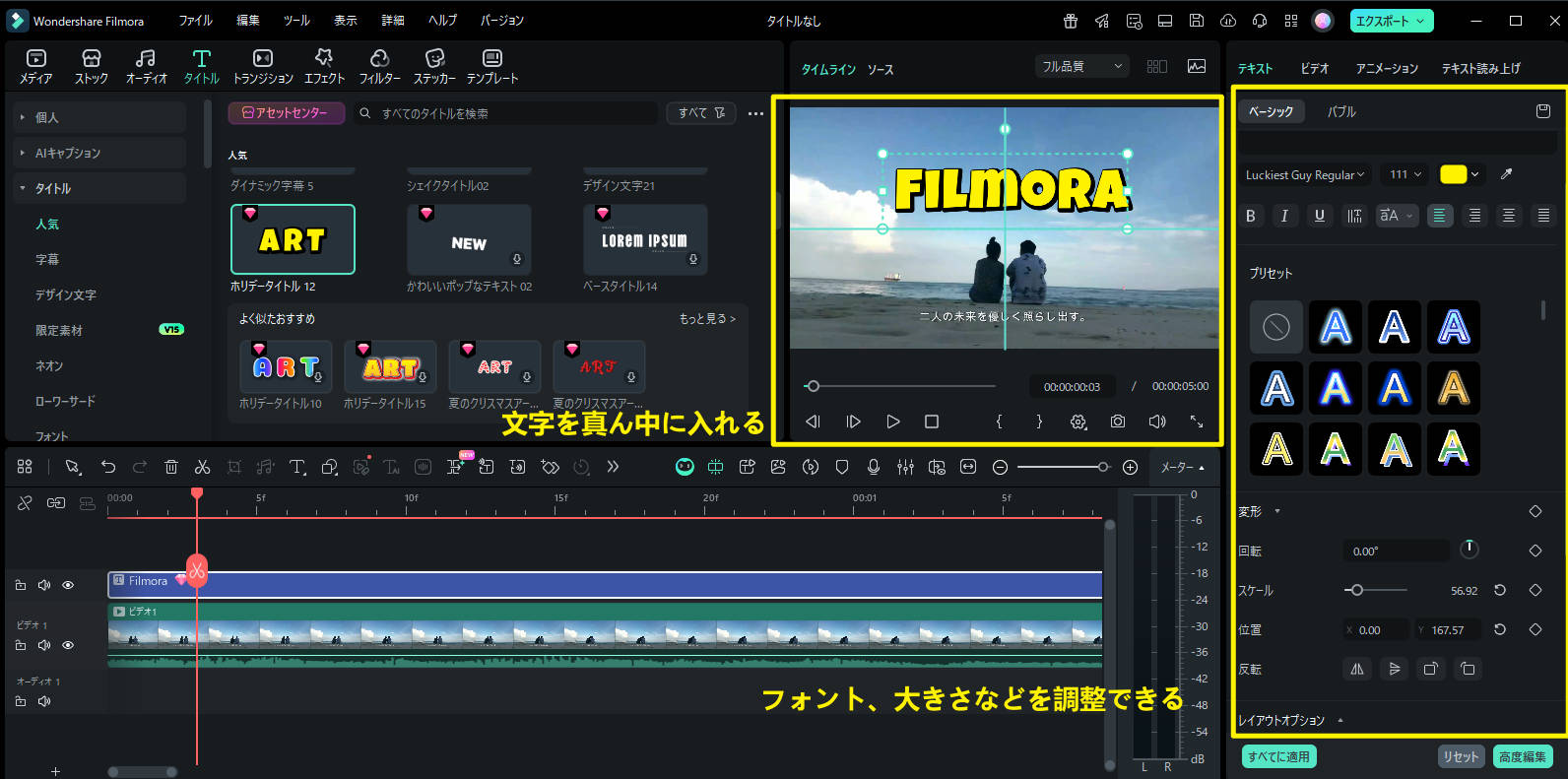This screenshot has height=779, width=1568.
Task: Toggle visibility of Filmora title track
Action: pyautogui.click(x=68, y=585)
